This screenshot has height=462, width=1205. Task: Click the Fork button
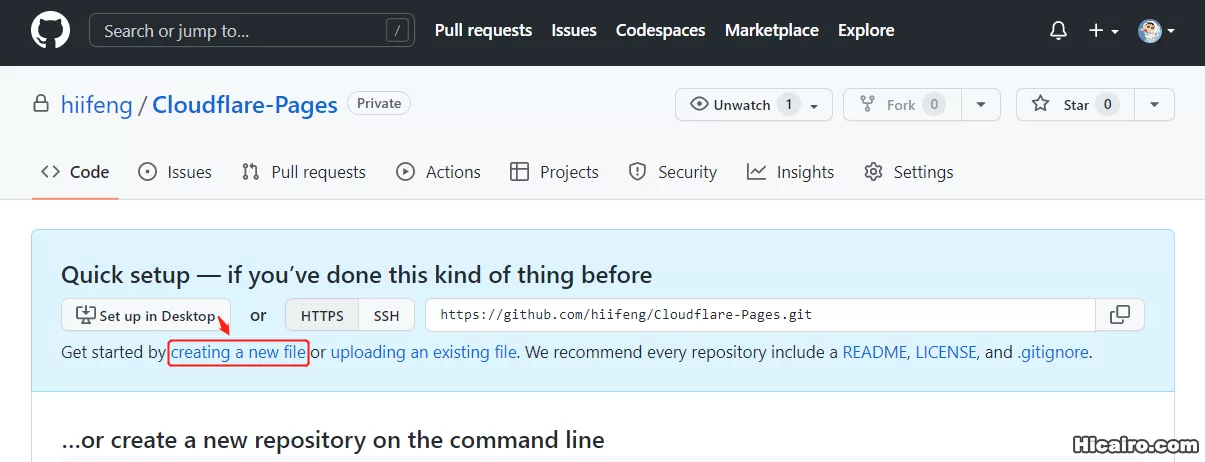902,105
